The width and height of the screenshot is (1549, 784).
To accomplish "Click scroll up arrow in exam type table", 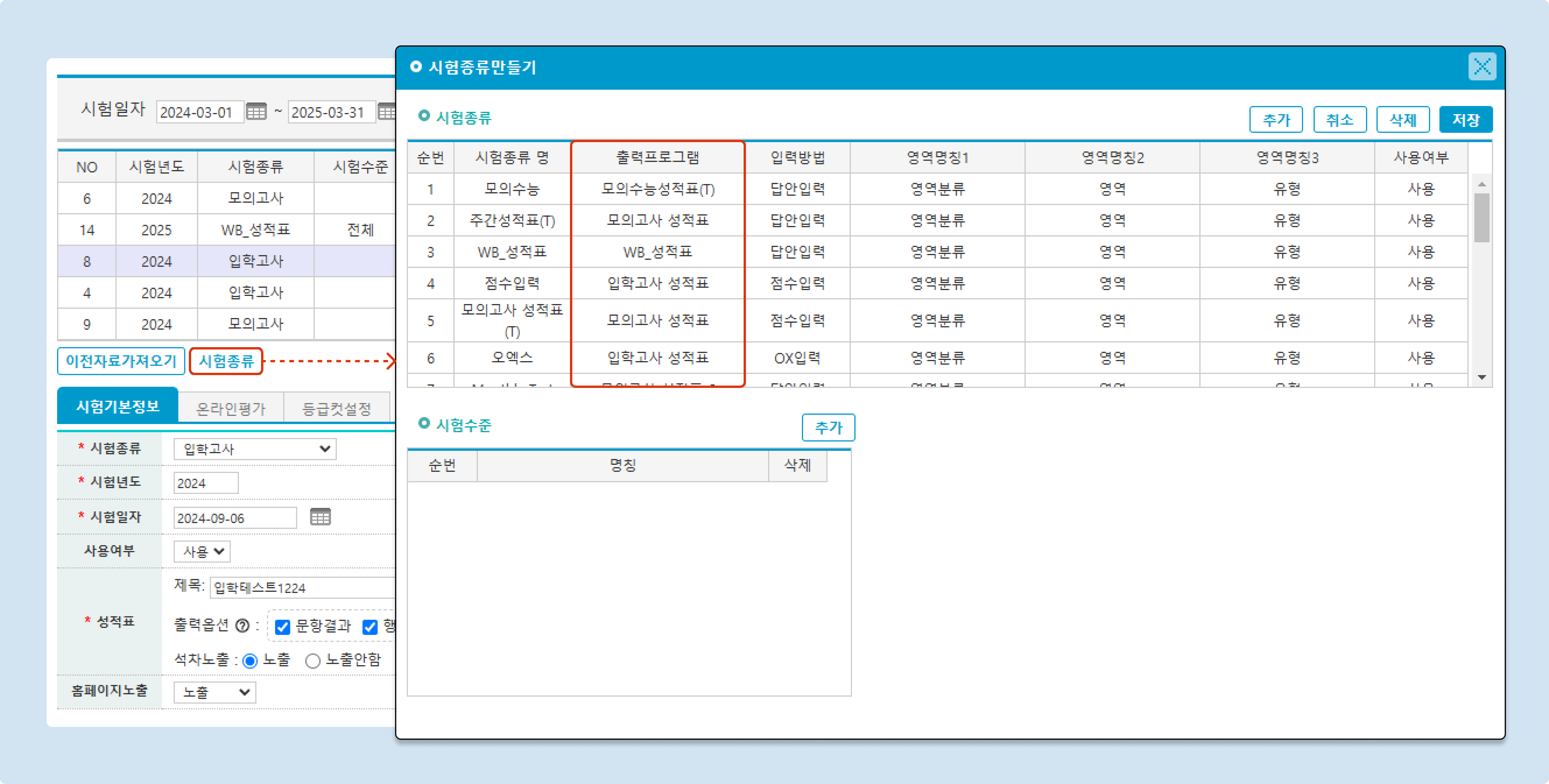I will point(1482,184).
